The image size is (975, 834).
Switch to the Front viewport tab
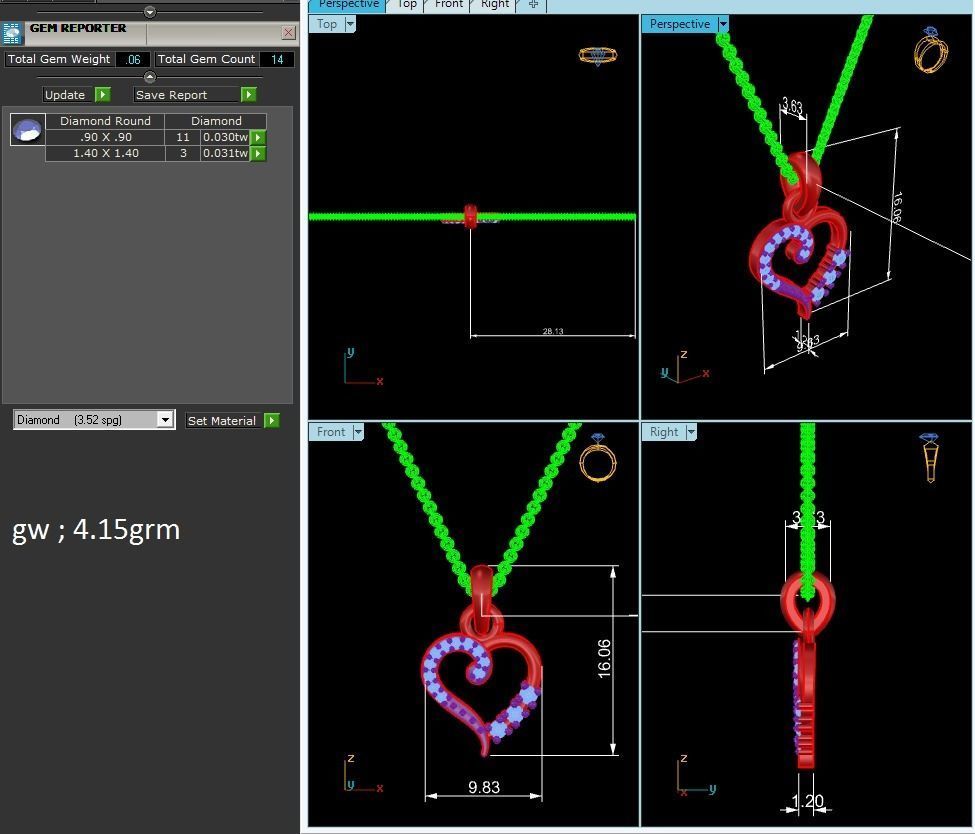[x=449, y=5]
